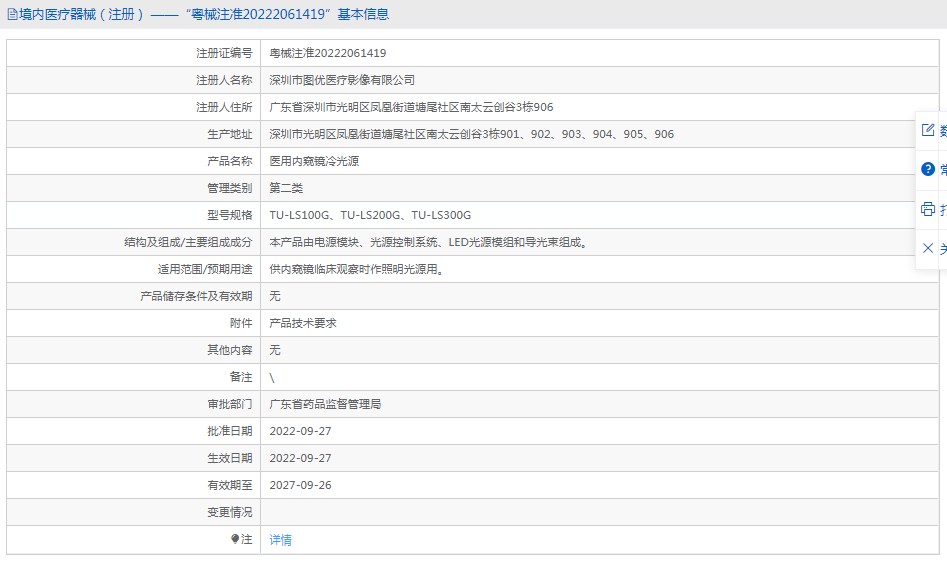The height and width of the screenshot is (563, 947).
Task: Click the 型号规格 label
Action: (230, 215)
